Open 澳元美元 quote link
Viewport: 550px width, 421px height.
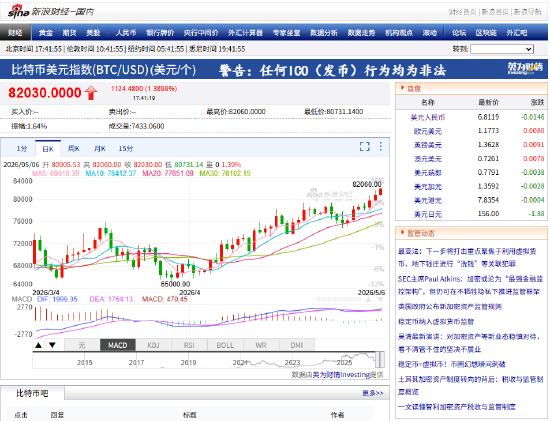pos(428,159)
